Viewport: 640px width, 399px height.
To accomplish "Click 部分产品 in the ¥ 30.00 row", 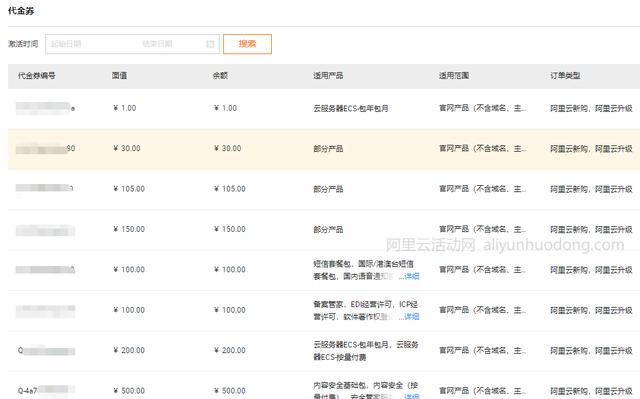I will click(x=328, y=149).
